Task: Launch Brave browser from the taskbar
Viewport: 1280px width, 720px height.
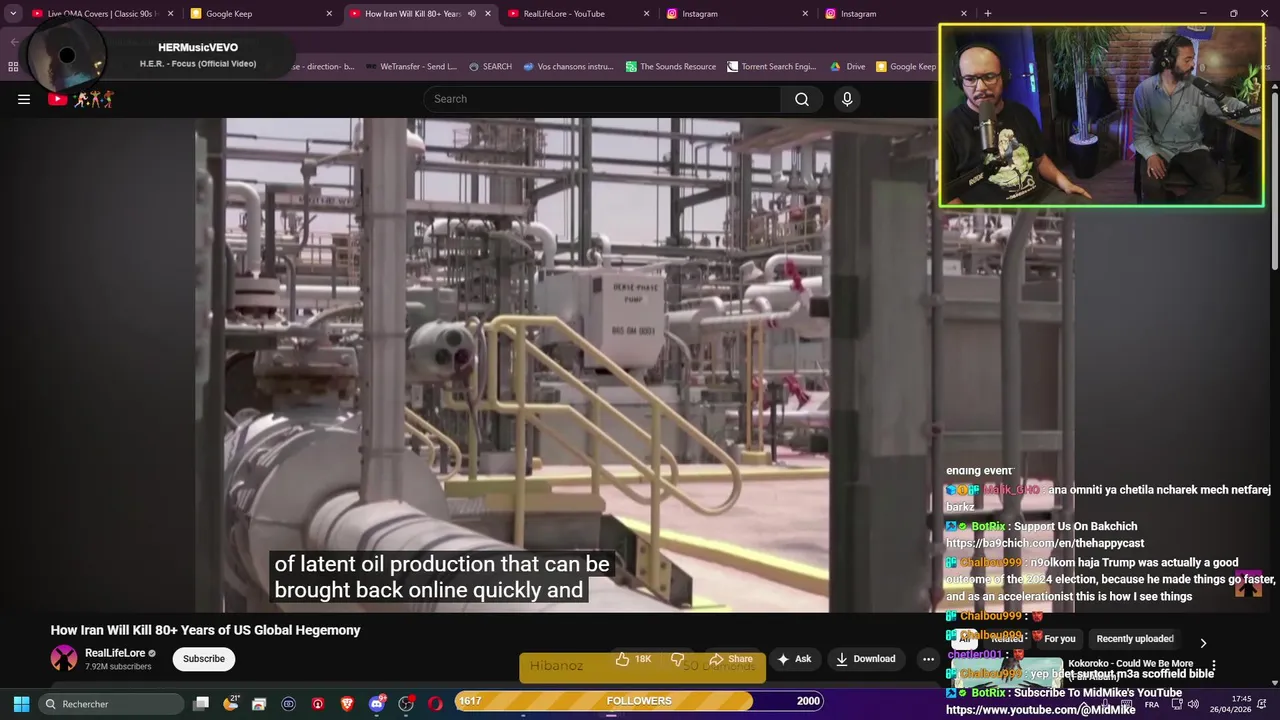Action: [x=347, y=704]
